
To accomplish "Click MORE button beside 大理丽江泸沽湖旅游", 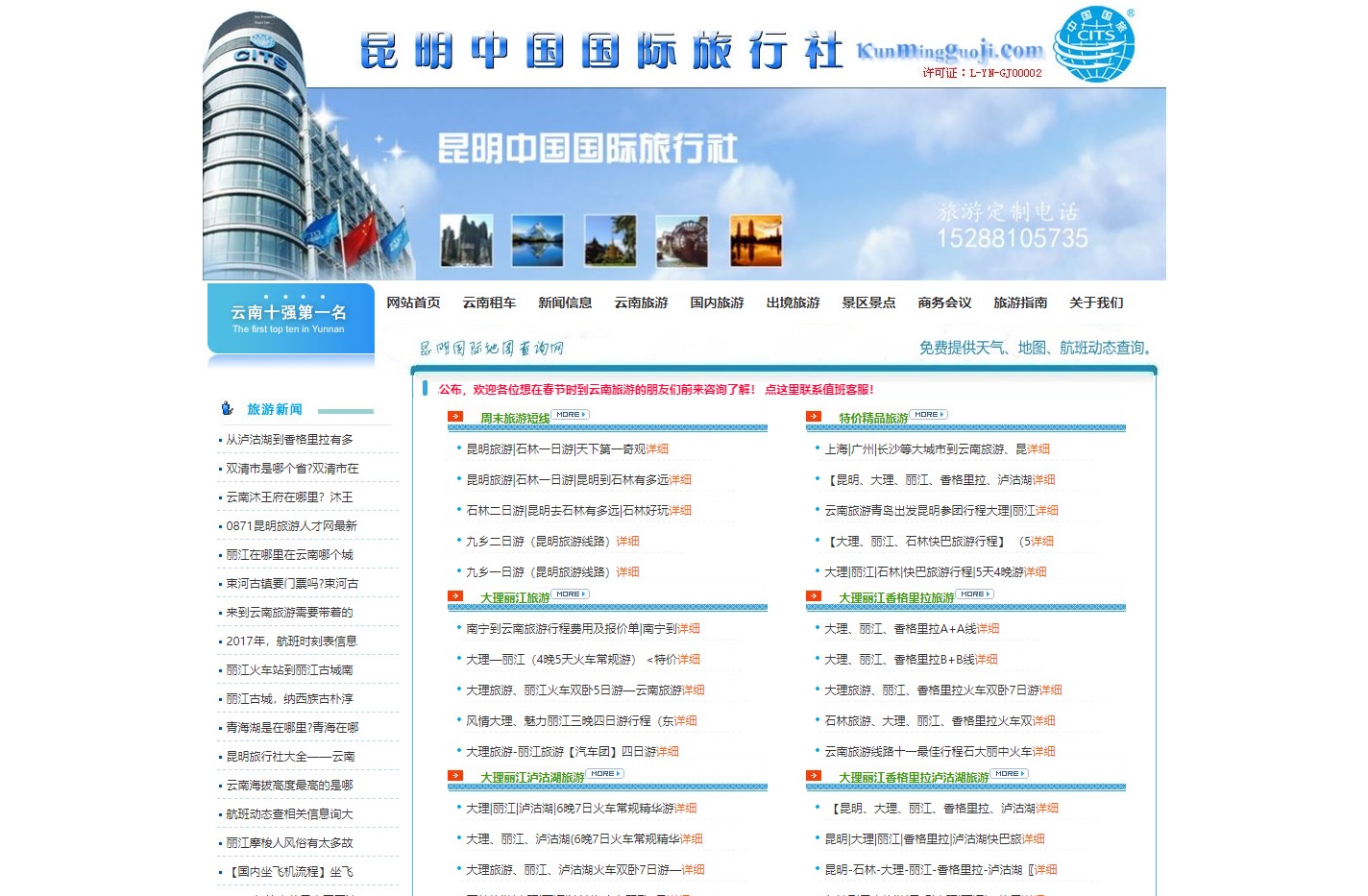I will 604,774.
